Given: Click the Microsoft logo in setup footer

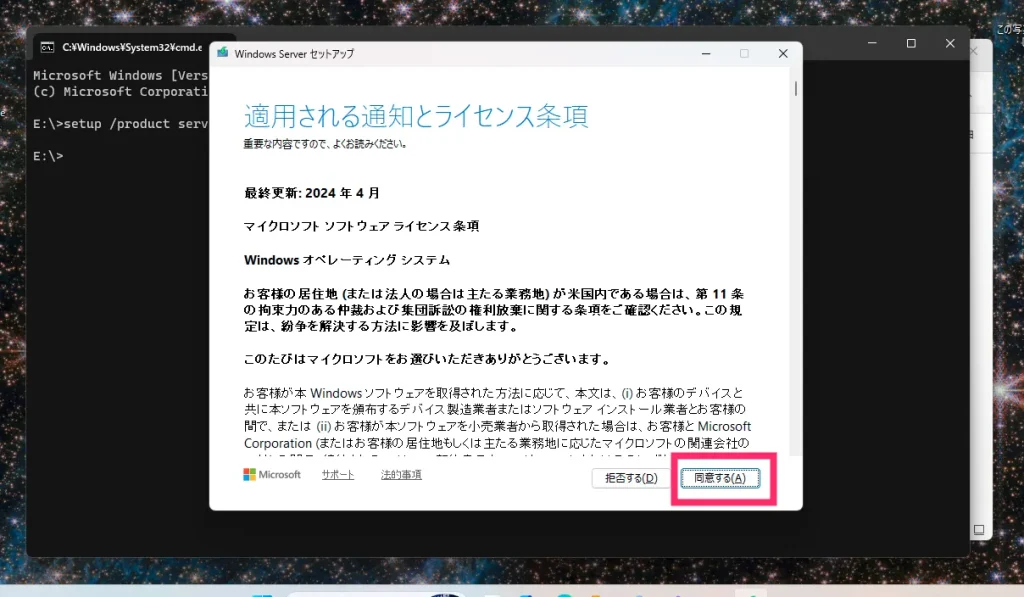Looking at the screenshot, I should point(272,475).
